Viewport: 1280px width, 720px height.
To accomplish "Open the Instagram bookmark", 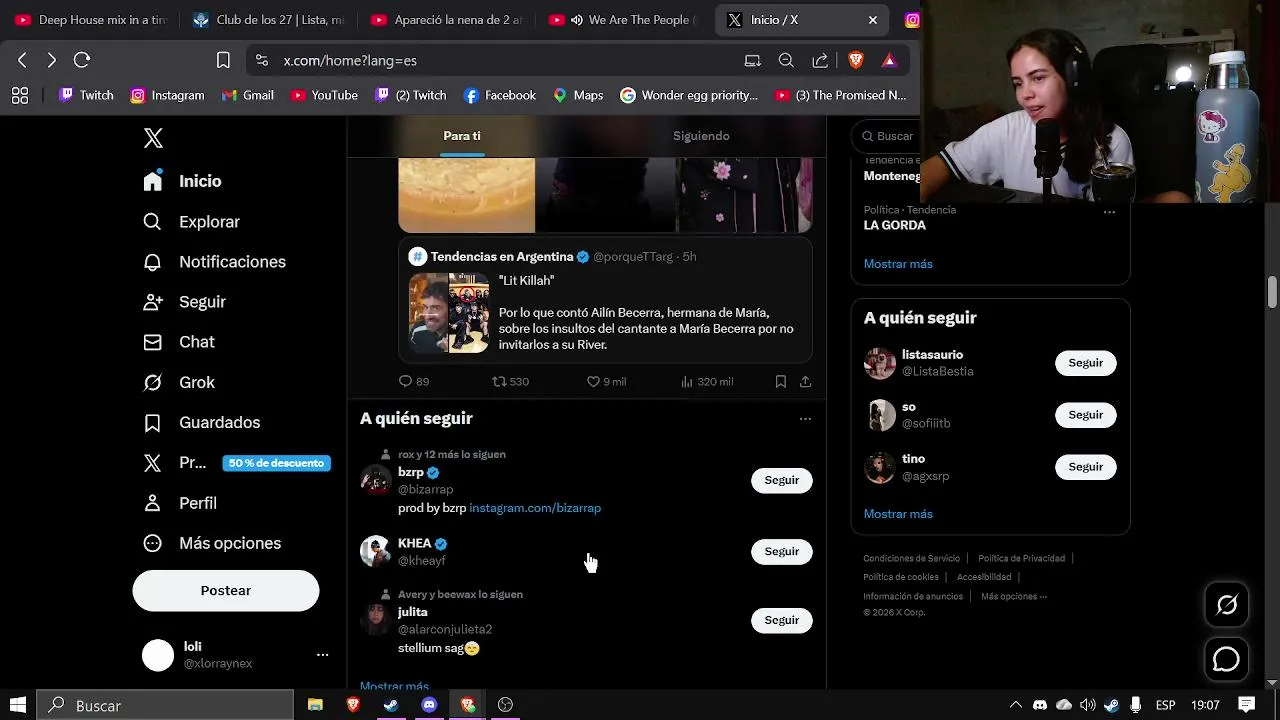I will tap(167, 95).
